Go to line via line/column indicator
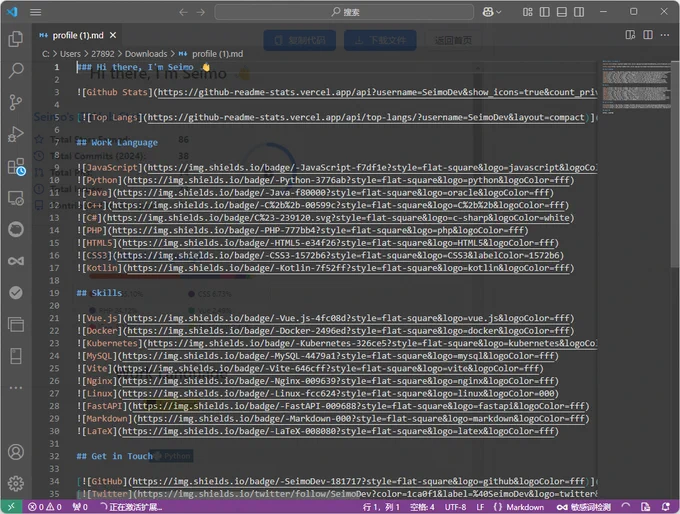Screen dimensions: 680x514 (381, 507)
